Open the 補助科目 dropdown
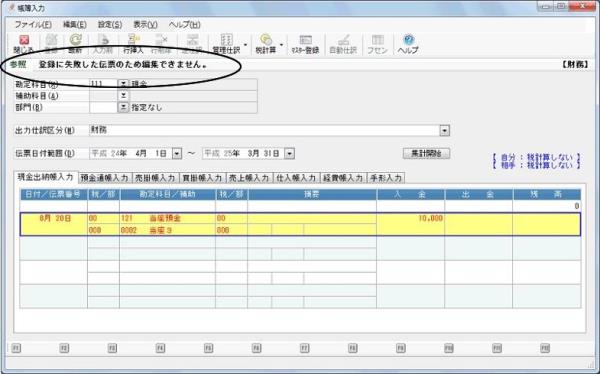 [123, 95]
